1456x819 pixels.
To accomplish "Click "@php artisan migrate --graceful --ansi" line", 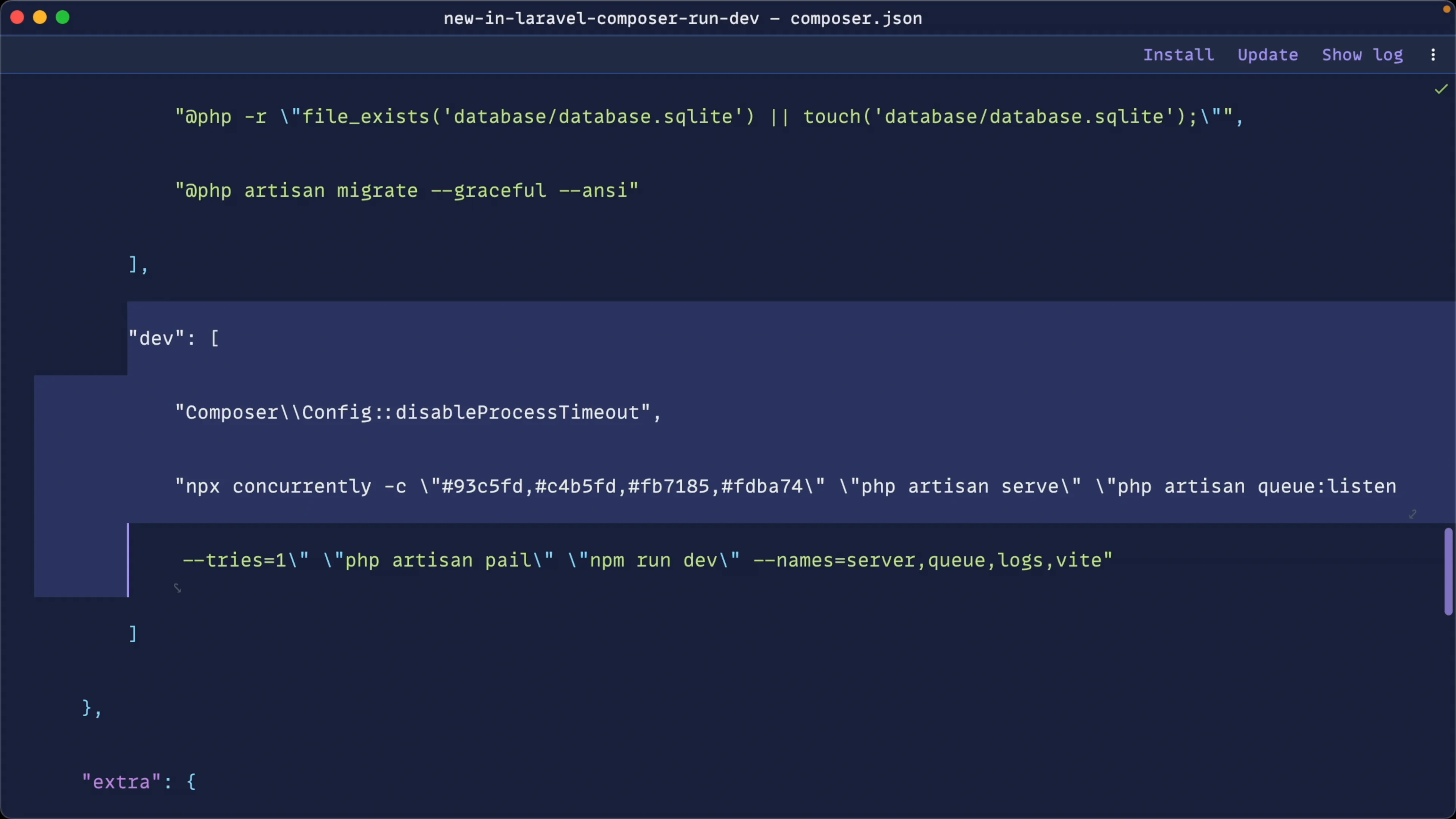I will click(x=406, y=191).
